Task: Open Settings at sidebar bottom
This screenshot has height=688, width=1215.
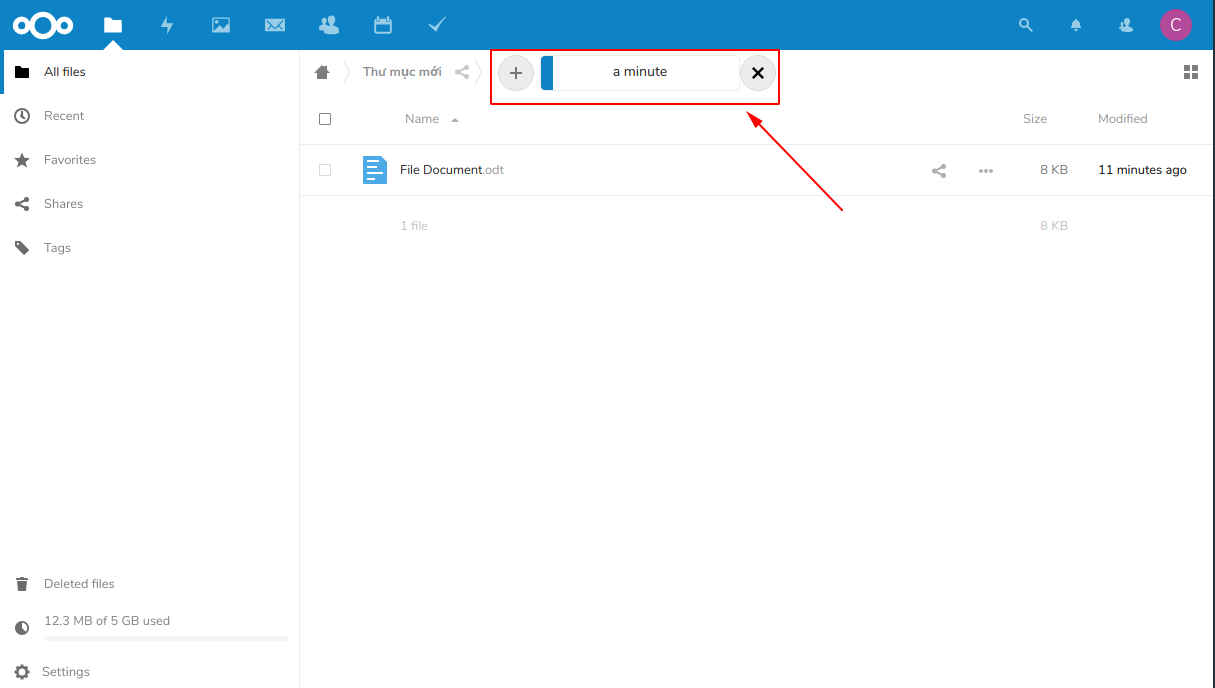Action: (x=150, y=672)
